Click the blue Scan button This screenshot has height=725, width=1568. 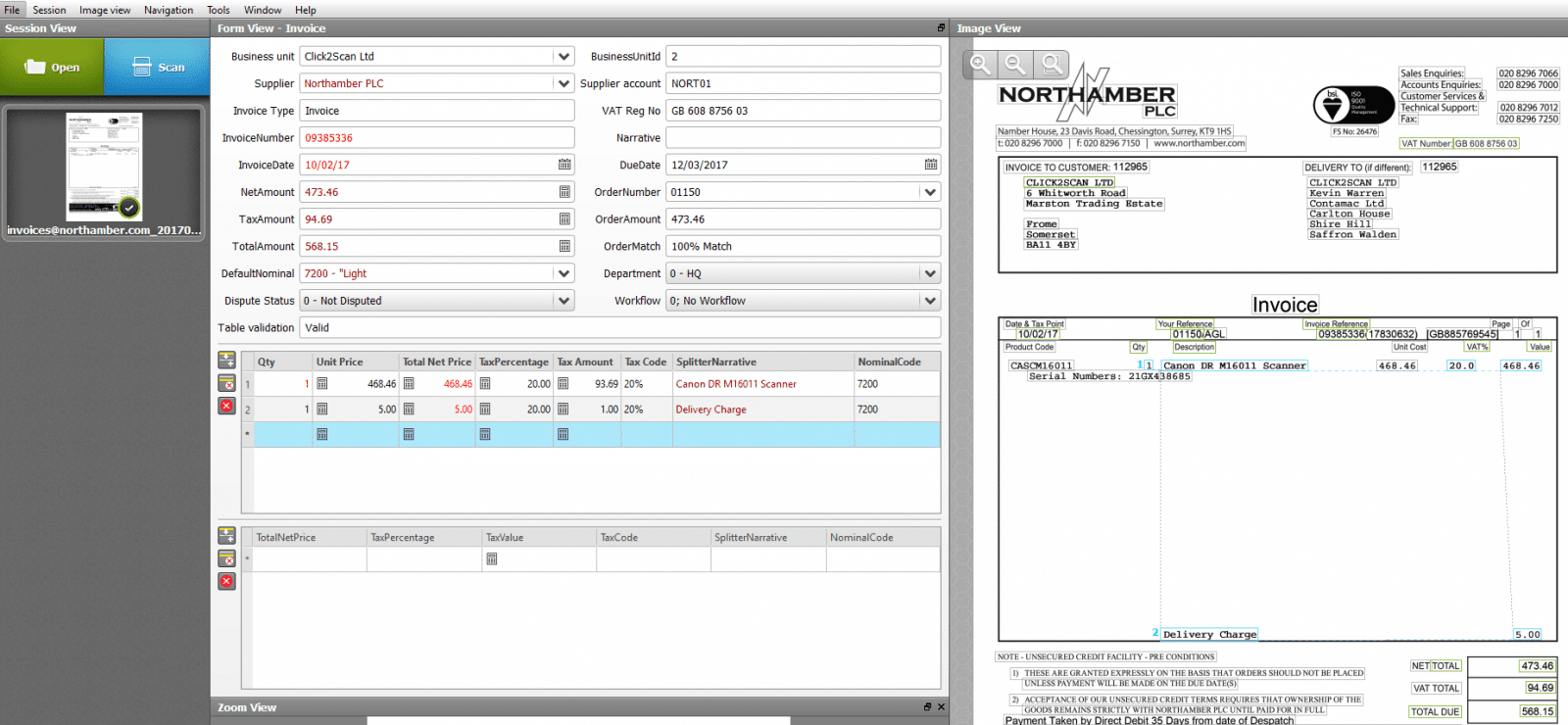(157, 68)
